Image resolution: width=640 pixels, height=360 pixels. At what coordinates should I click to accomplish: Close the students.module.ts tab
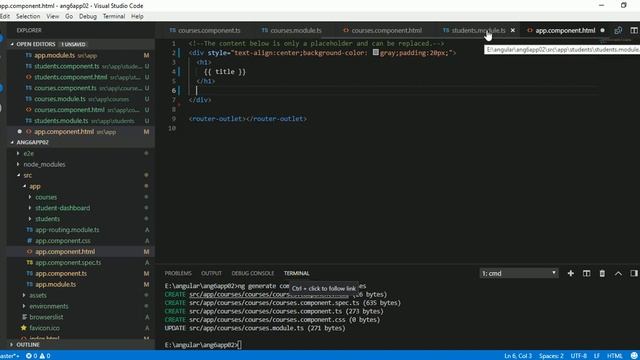513,30
